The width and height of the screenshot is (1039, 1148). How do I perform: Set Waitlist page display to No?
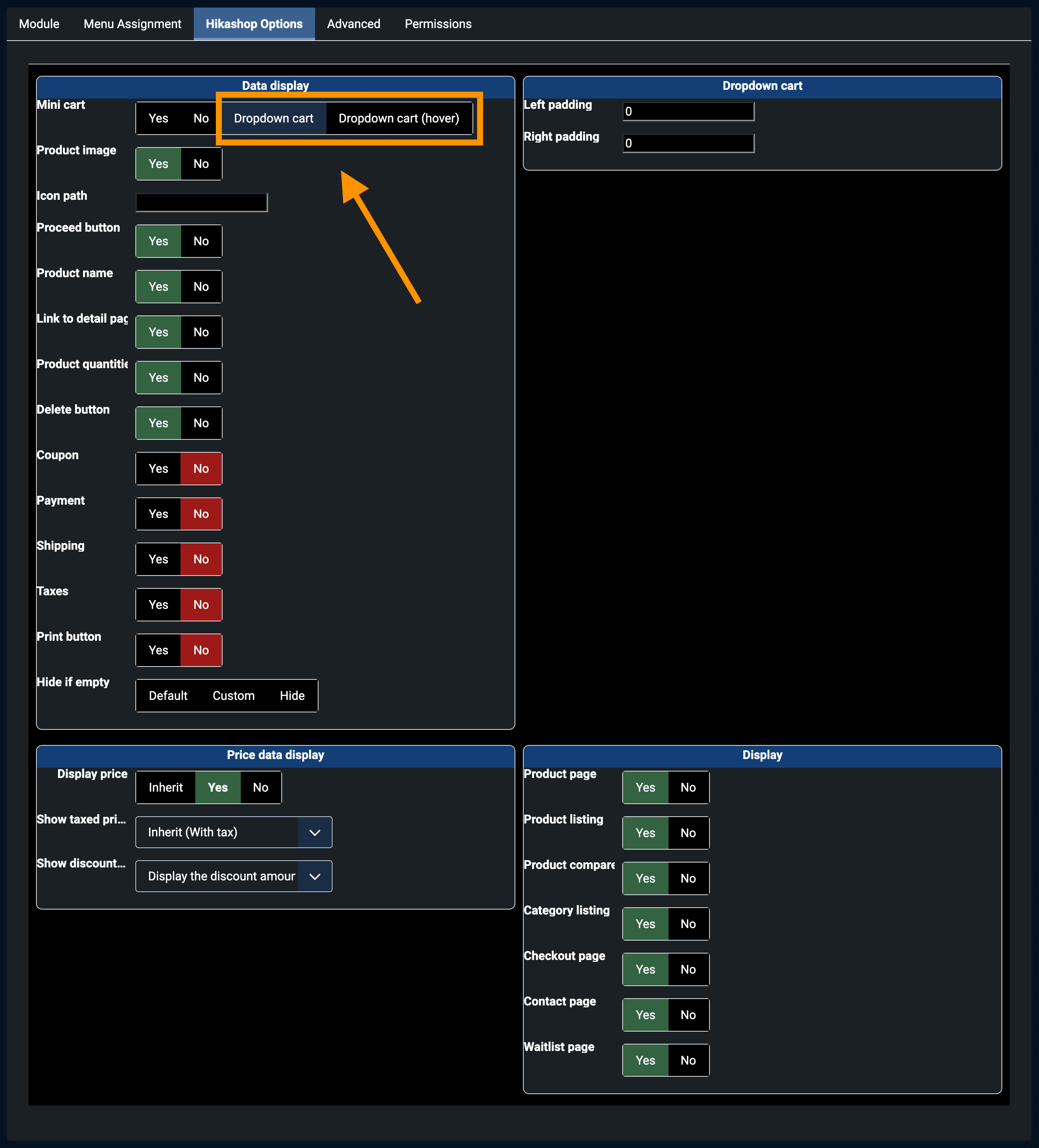(687, 1061)
